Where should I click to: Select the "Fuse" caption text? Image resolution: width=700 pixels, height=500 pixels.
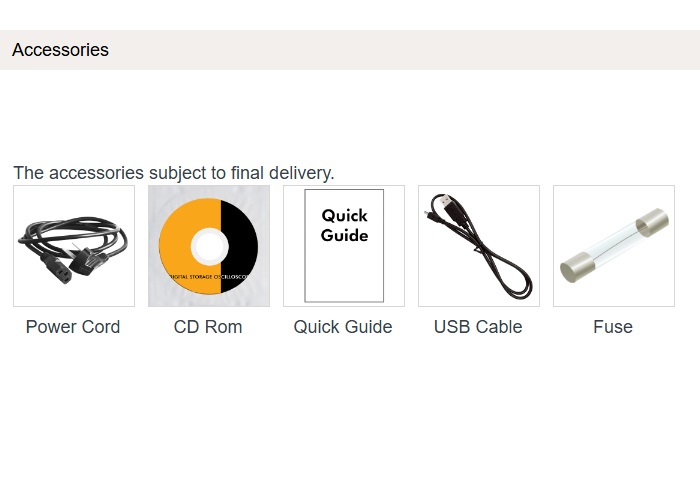click(613, 327)
